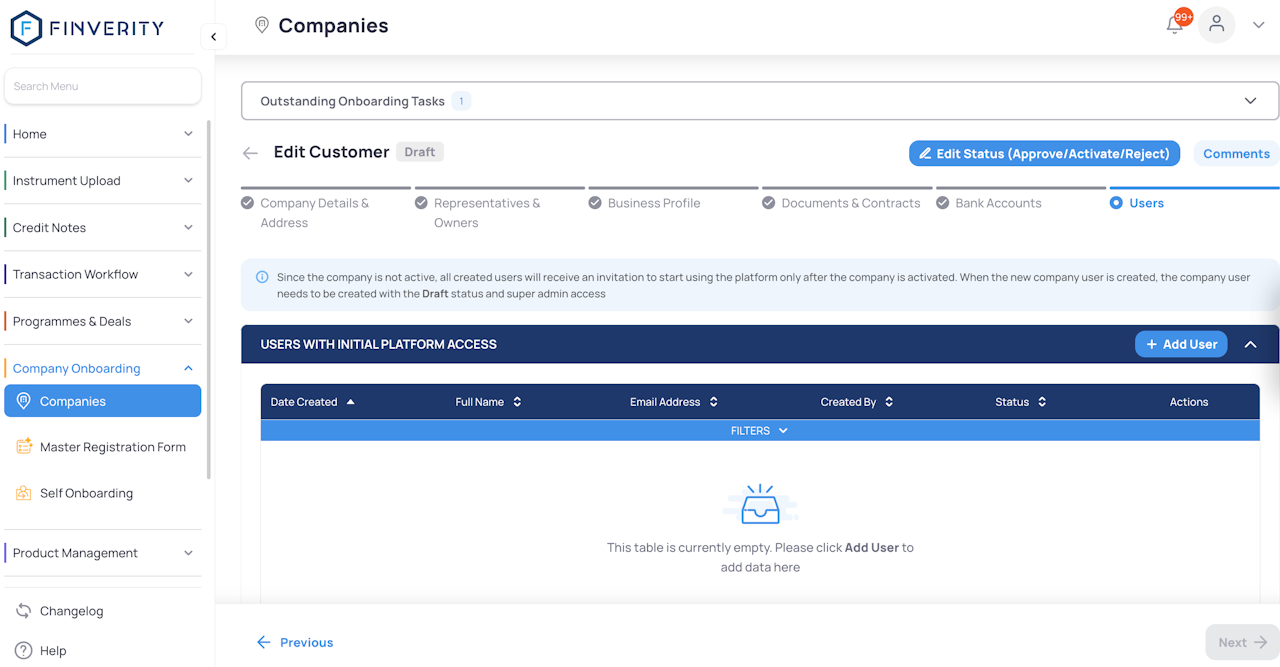
Task: Click the Add User button
Action: pos(1180,344)
